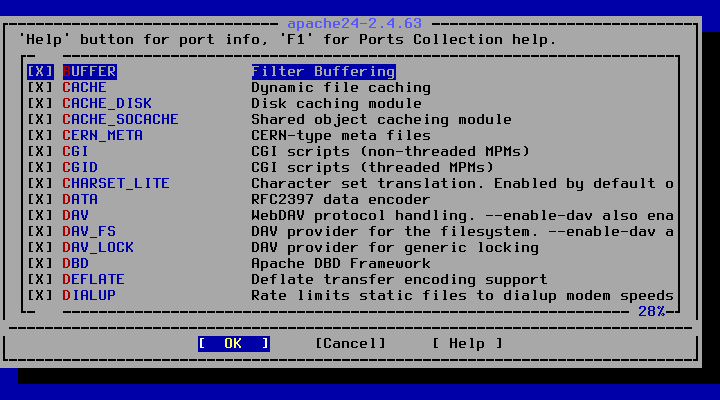720x400 pixels.
Task: Select the DIALUP option name
Action: [x=89, y=296]
